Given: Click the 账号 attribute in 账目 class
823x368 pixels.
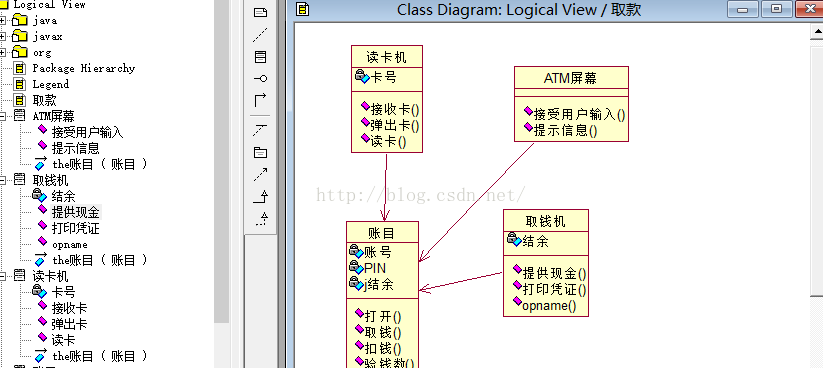Looking at the screenshot, I should coord(377,252).
